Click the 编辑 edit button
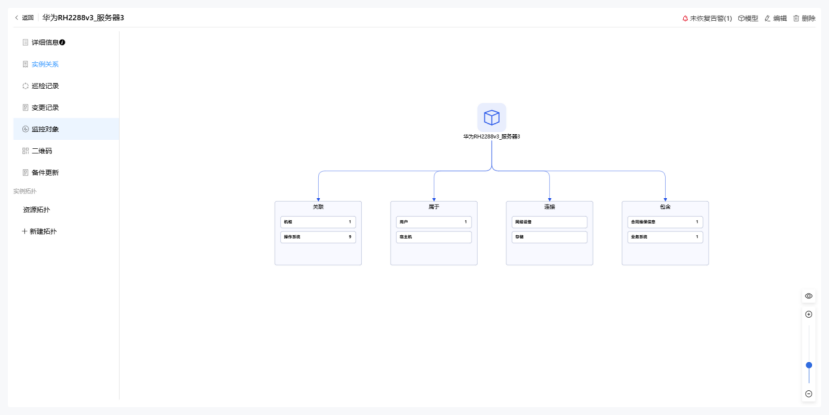The image size is (829, 415). 776,19
